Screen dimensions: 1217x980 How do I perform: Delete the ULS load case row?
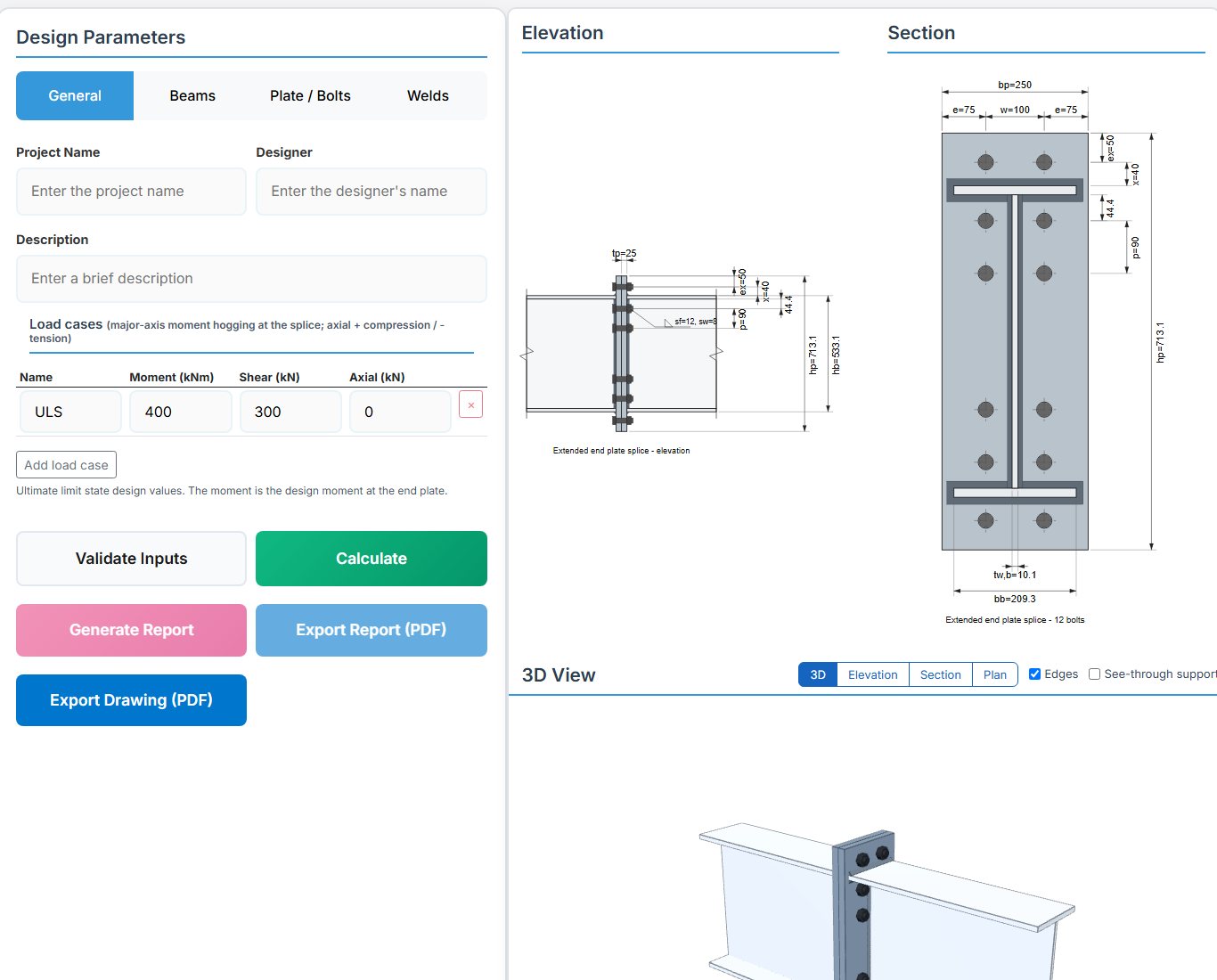pyautogui.click(x=470, y=404)
